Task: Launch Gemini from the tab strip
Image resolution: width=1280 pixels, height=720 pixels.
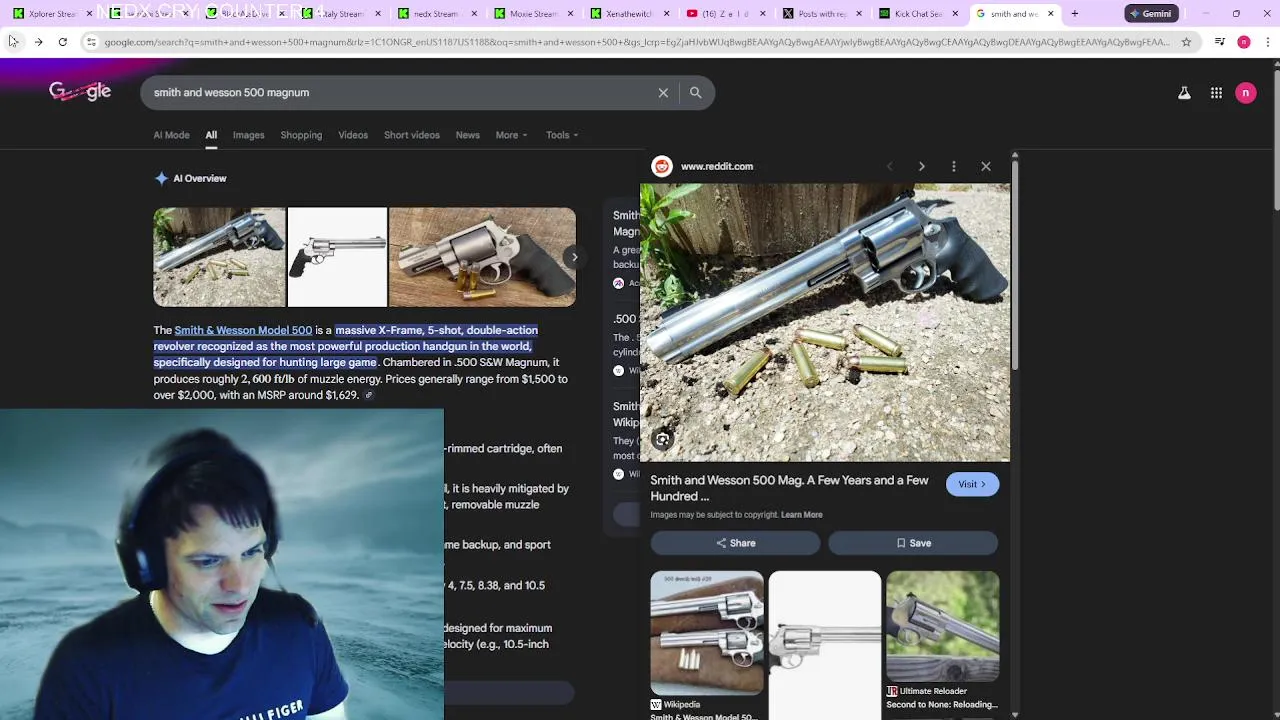Action: pyautogui.click(x=1150, y=14)
